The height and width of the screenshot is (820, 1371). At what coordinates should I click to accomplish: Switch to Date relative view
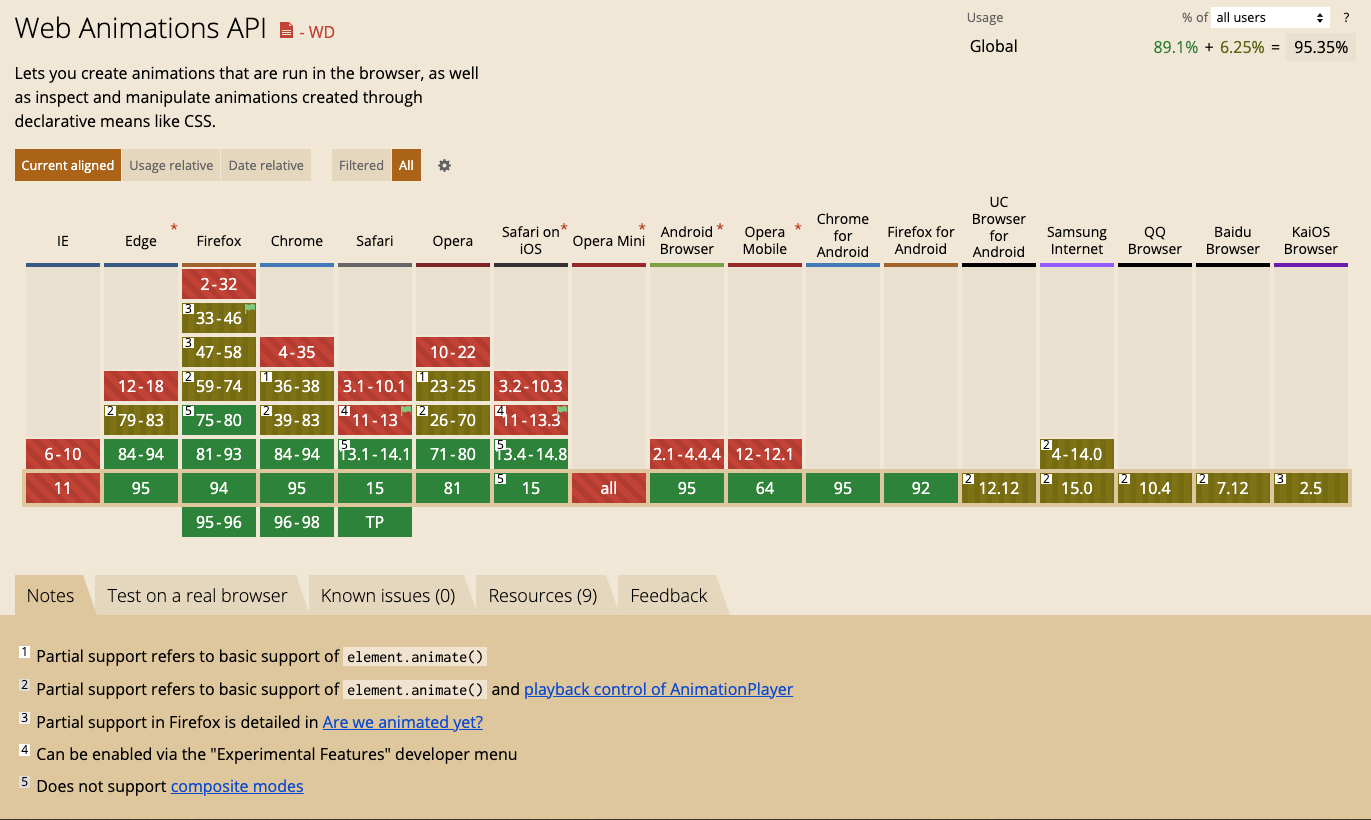(266, 165)
